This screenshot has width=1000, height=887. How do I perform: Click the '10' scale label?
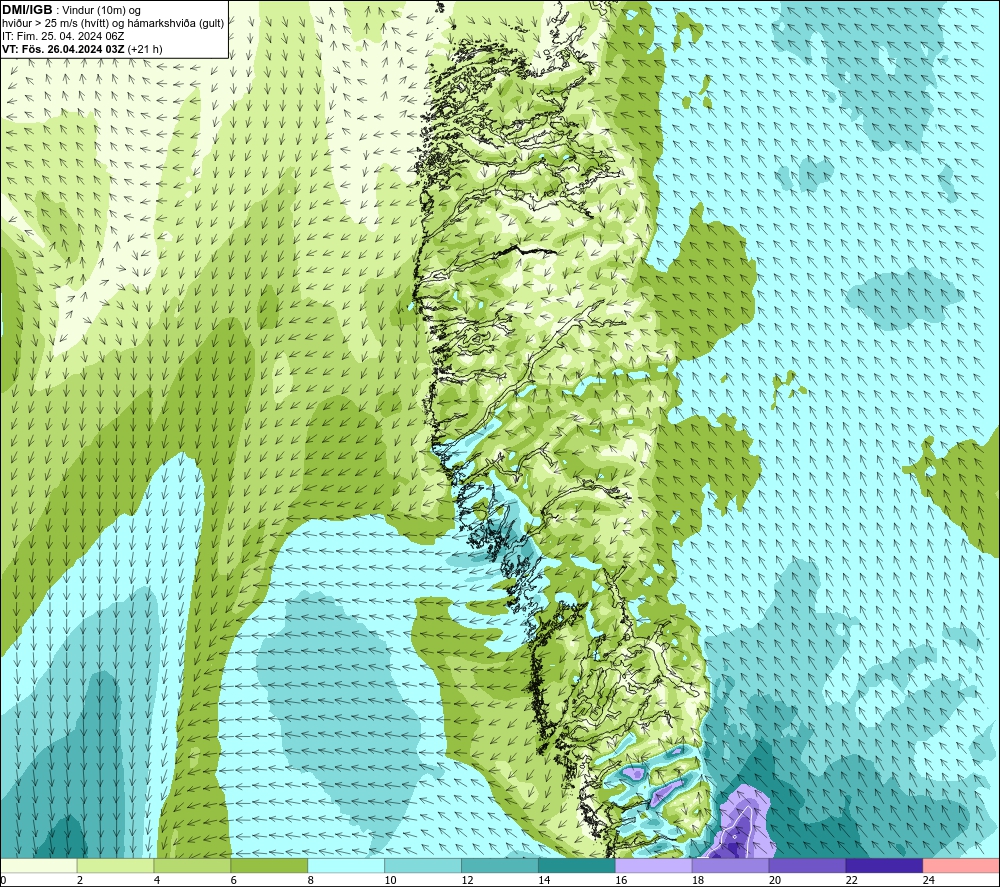click(x=390, y=880)
